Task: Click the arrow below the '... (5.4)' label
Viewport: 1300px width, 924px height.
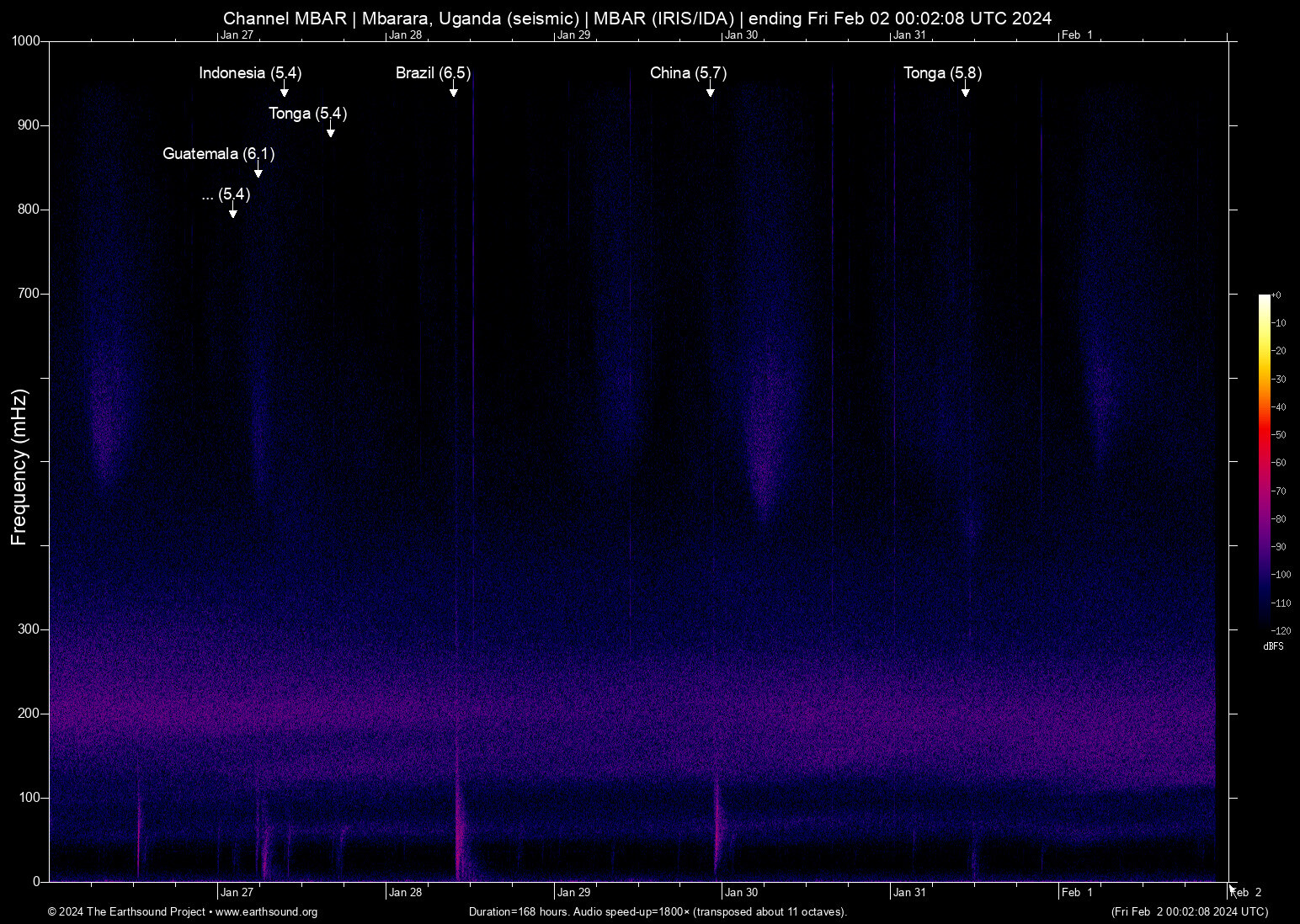Action: coord(233,212)
